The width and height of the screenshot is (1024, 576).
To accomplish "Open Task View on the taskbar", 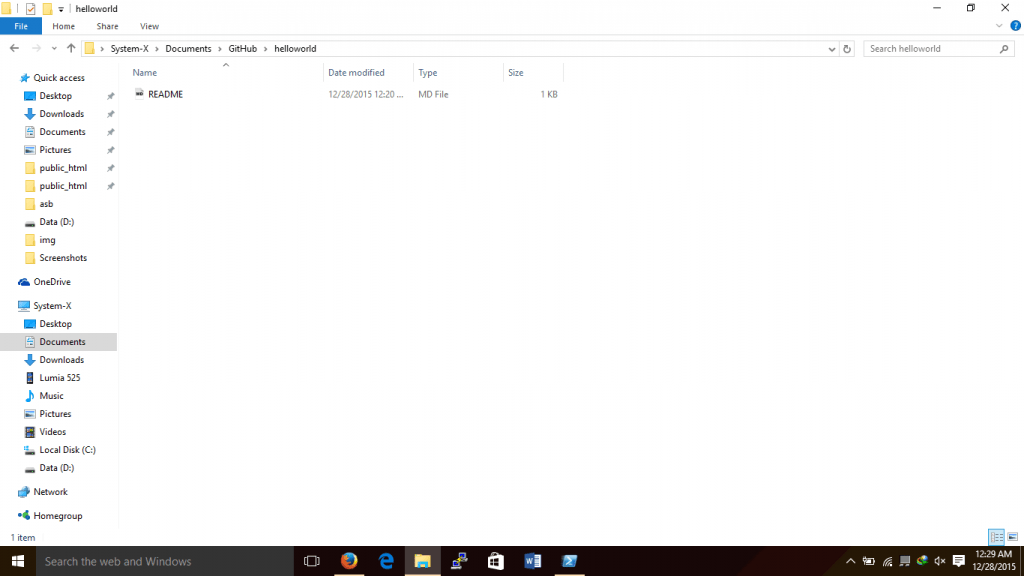I will [312, 561].
